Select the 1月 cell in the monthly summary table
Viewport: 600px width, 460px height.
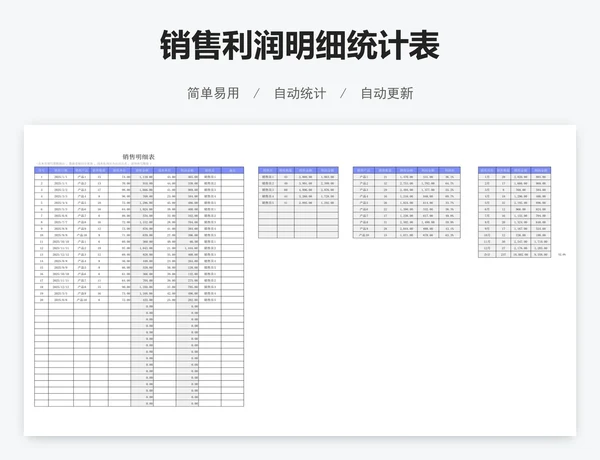pos(487,177)
